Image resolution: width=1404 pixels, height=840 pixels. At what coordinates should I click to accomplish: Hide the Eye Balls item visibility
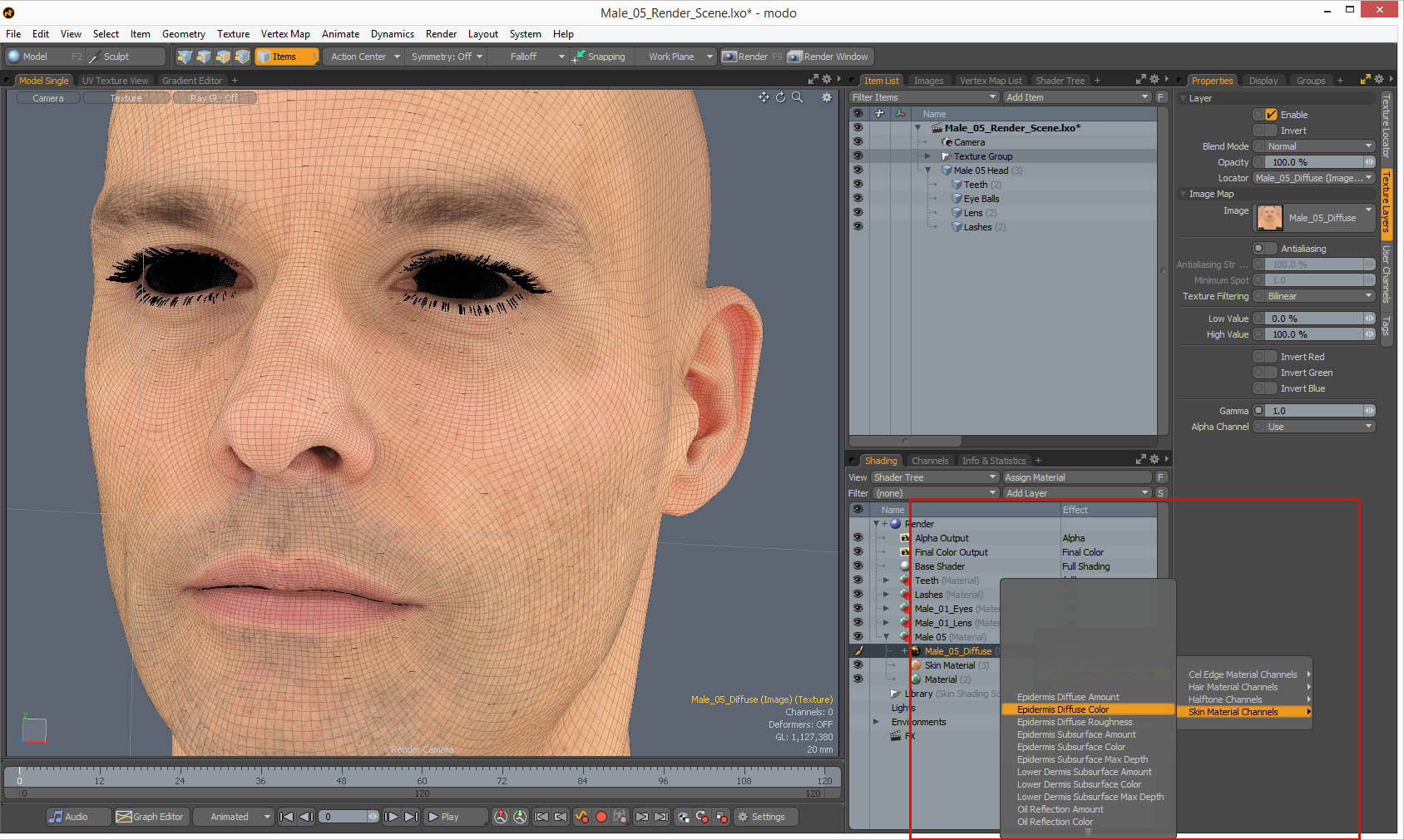[x=858, y=198]
